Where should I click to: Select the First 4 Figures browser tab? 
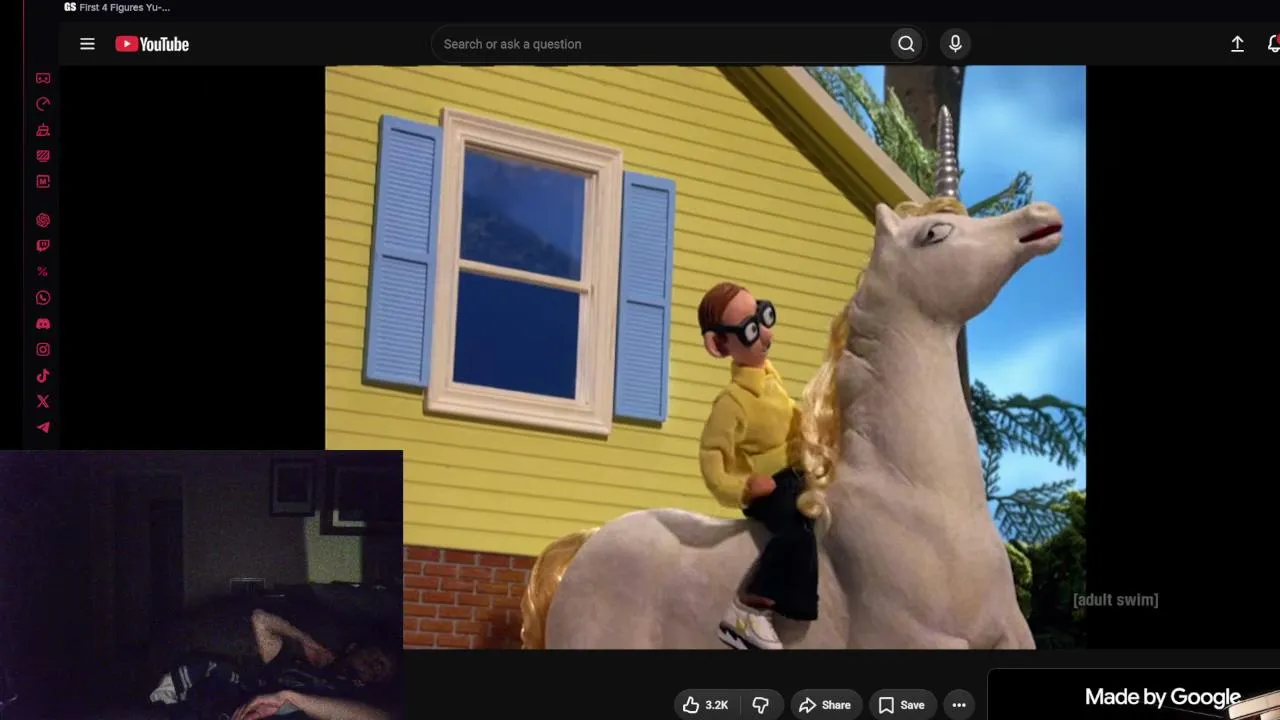coord(117,7)
